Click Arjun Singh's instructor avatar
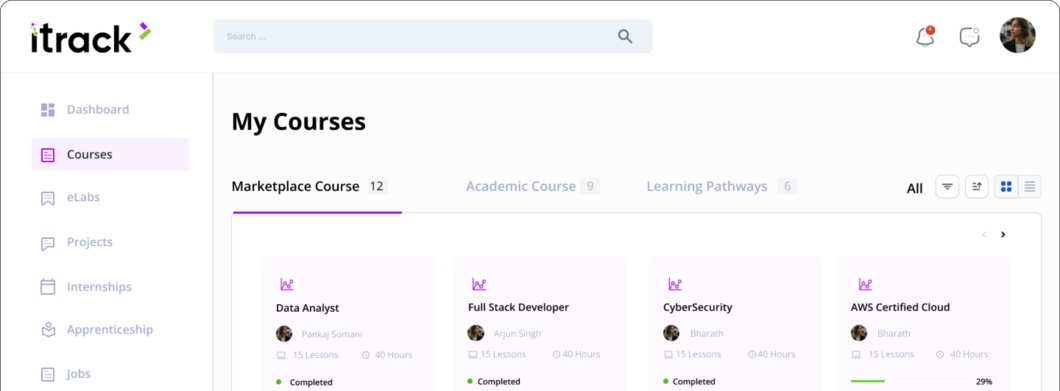 coord(476,334)
